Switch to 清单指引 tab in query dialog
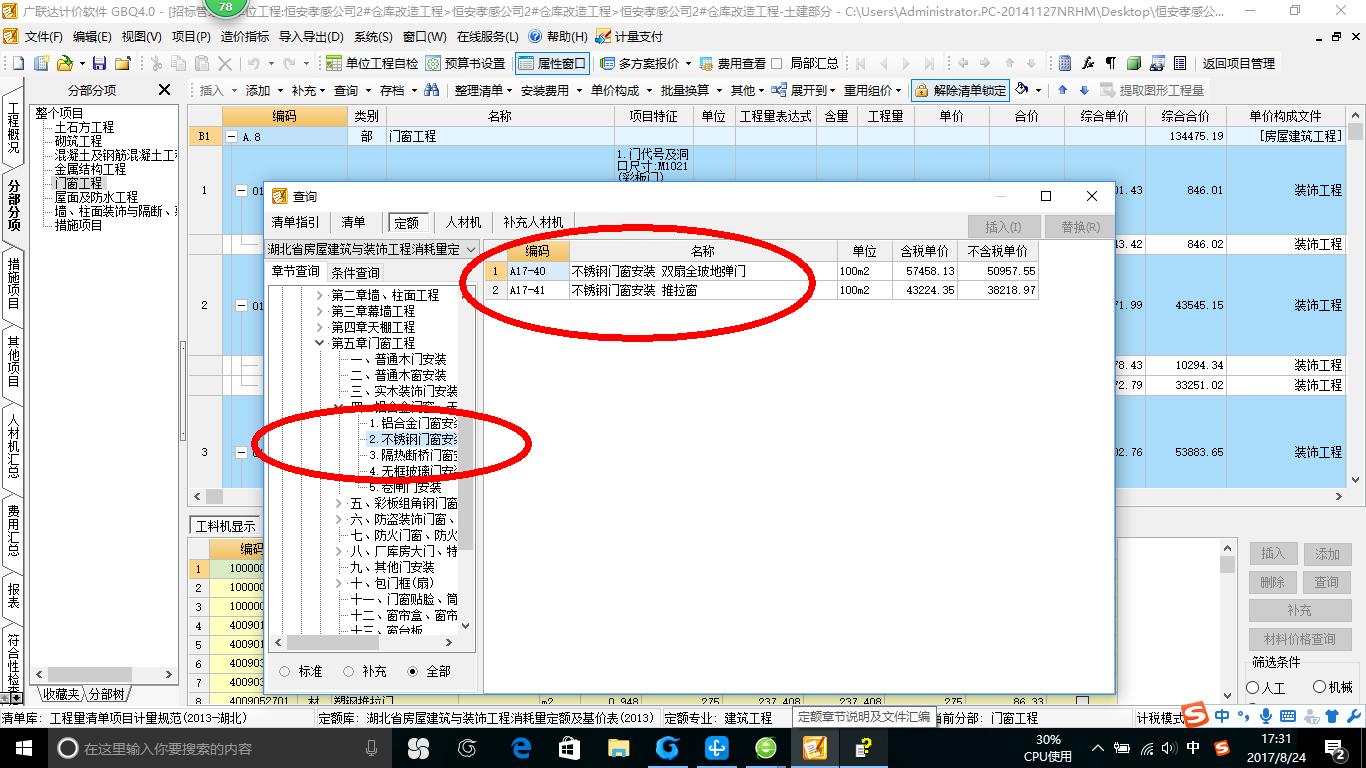 coord(296,222)
